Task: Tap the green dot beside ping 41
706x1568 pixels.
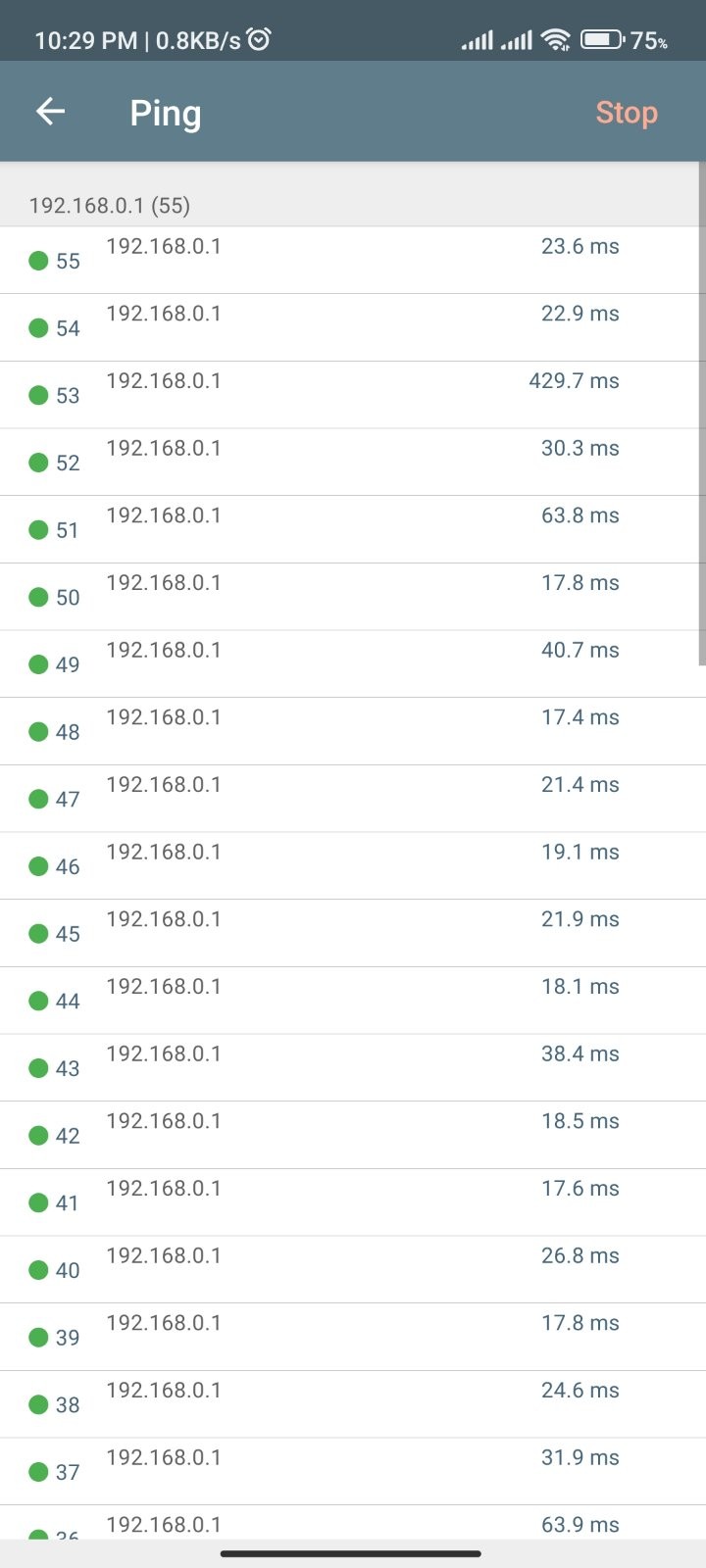Action: pos(38,1202)
